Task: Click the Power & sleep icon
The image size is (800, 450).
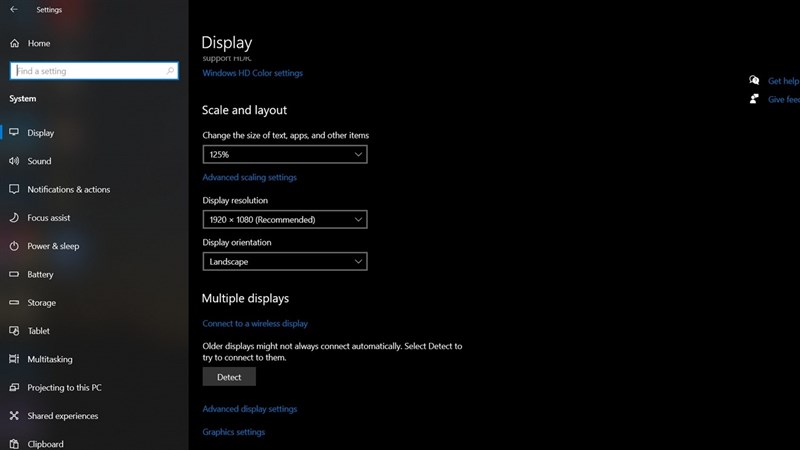Action: 14,246
